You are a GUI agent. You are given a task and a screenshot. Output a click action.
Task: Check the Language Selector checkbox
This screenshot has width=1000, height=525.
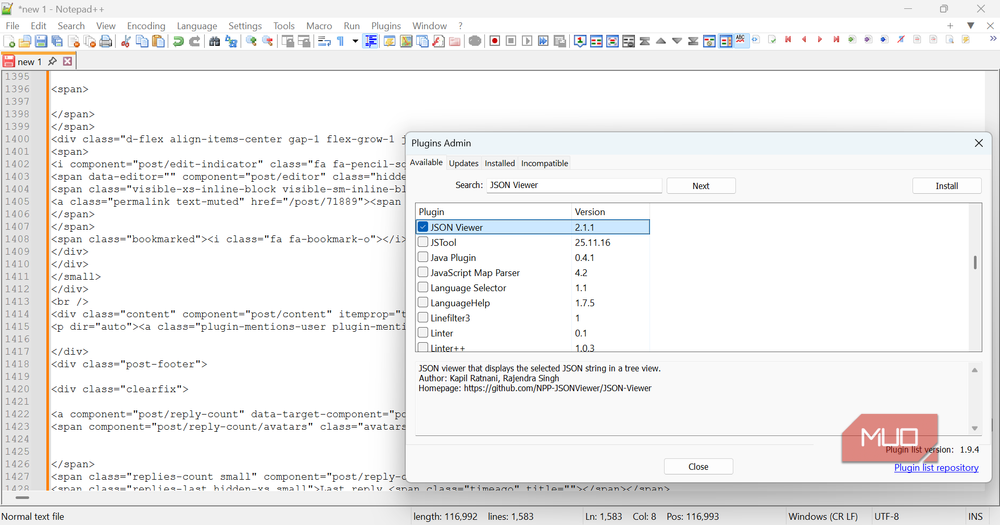(423, 287)
